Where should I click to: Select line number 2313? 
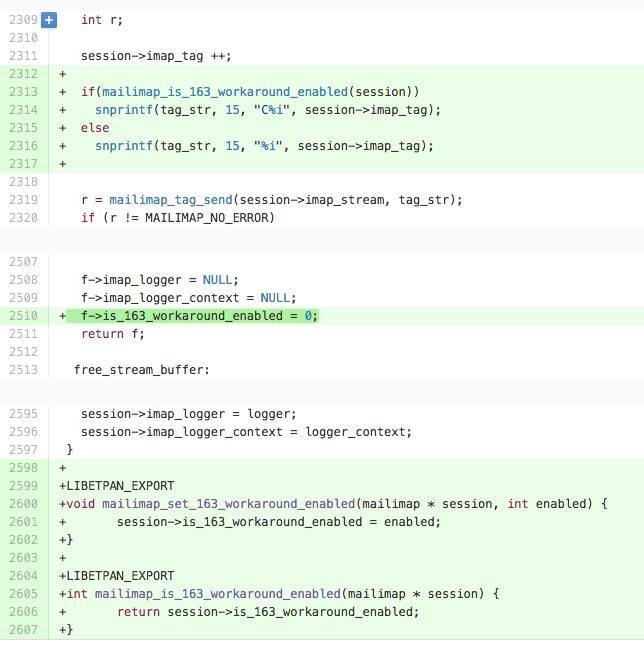click(x=23, y=92)
